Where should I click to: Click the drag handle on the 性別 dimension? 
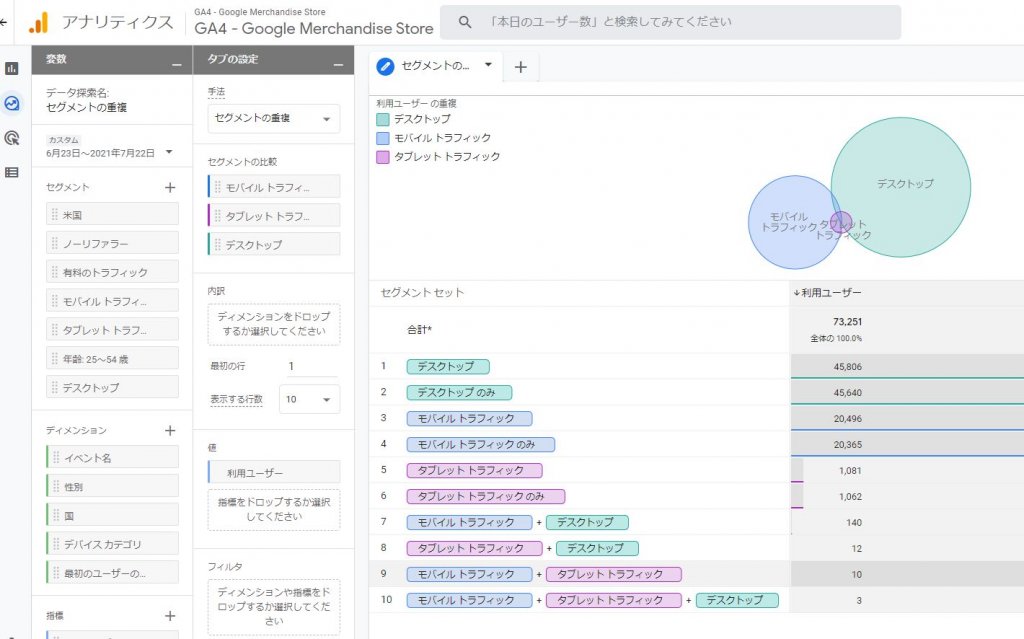56,487
